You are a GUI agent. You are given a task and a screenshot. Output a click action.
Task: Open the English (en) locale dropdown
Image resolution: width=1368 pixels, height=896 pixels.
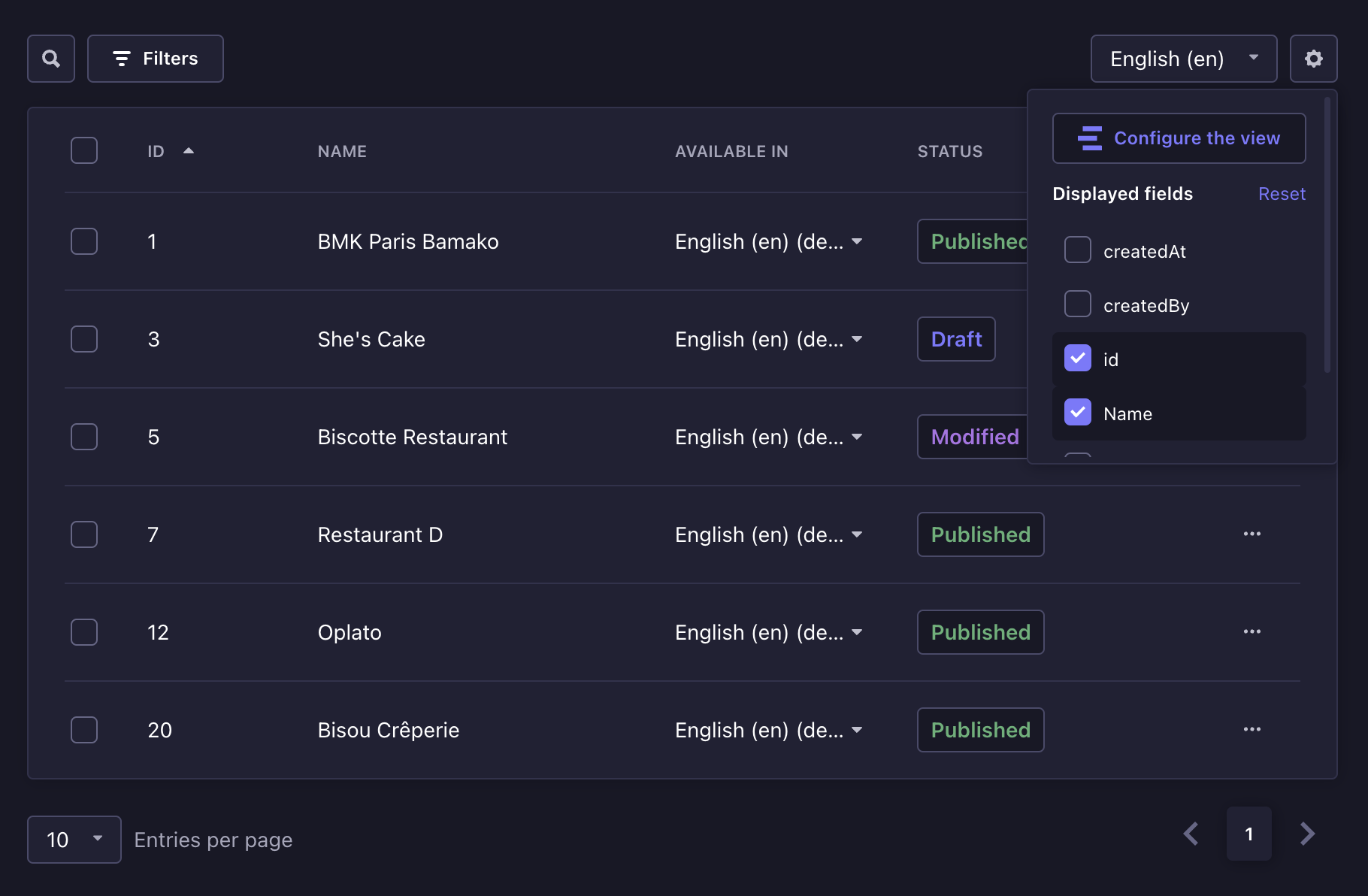(x=1182, y=59)
